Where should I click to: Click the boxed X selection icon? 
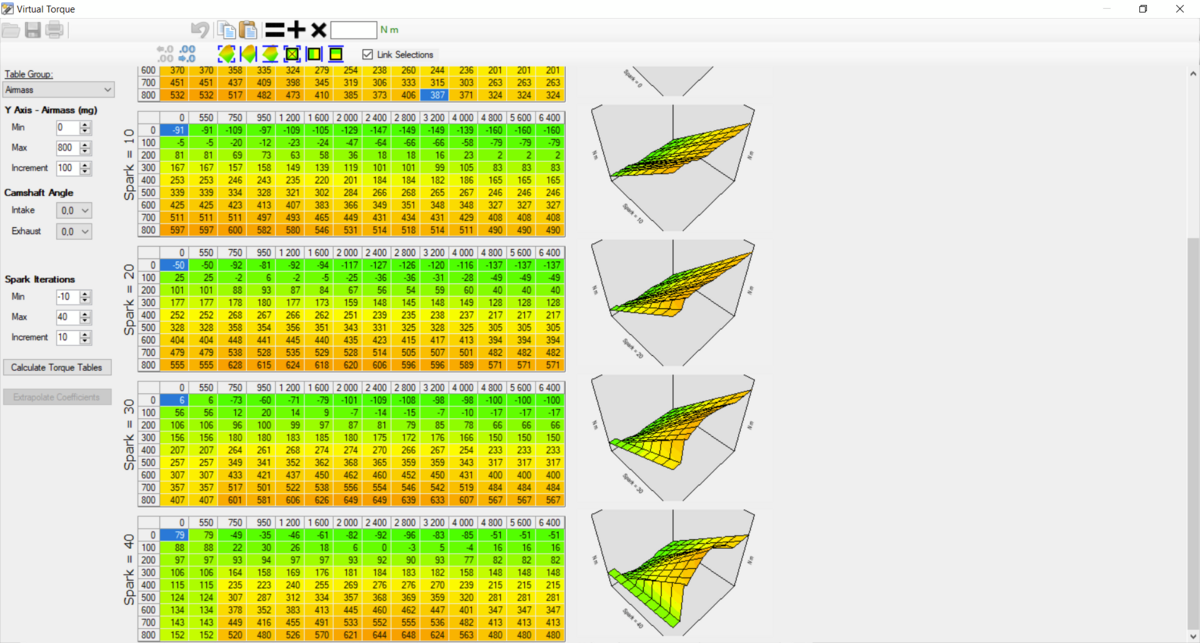coord(292,54)
